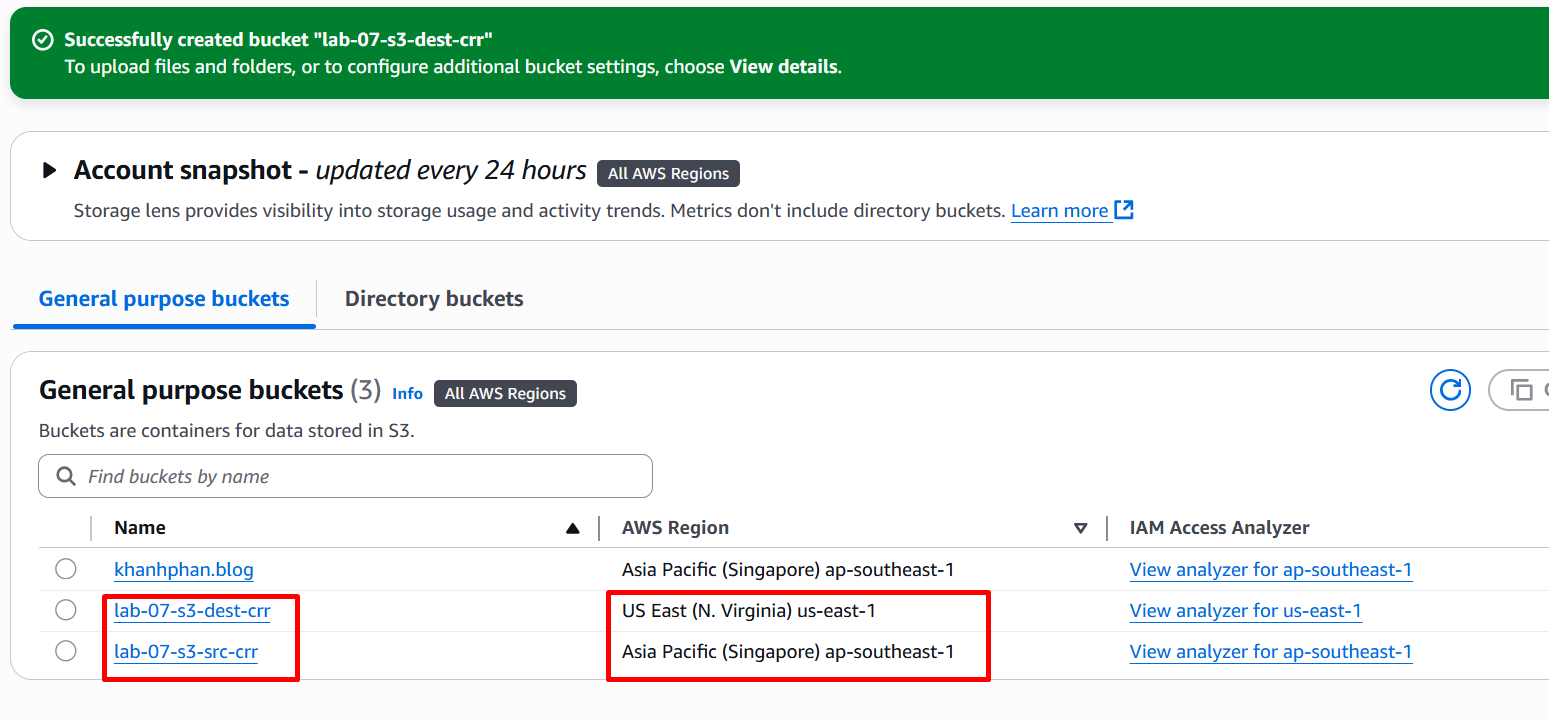Open View analyzer link in khanhphan.blog row
Viewport: 1549px width, 721px height.
(1271, 570)
